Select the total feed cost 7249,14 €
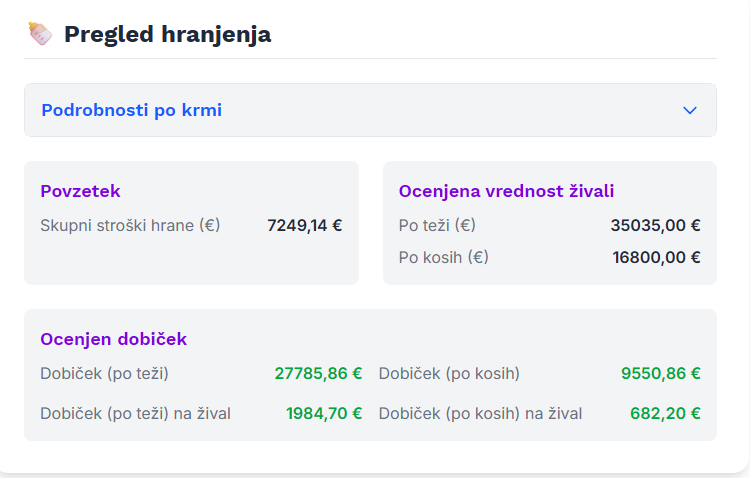Viewport: 750px width, 478px height. tap(305, 225)
